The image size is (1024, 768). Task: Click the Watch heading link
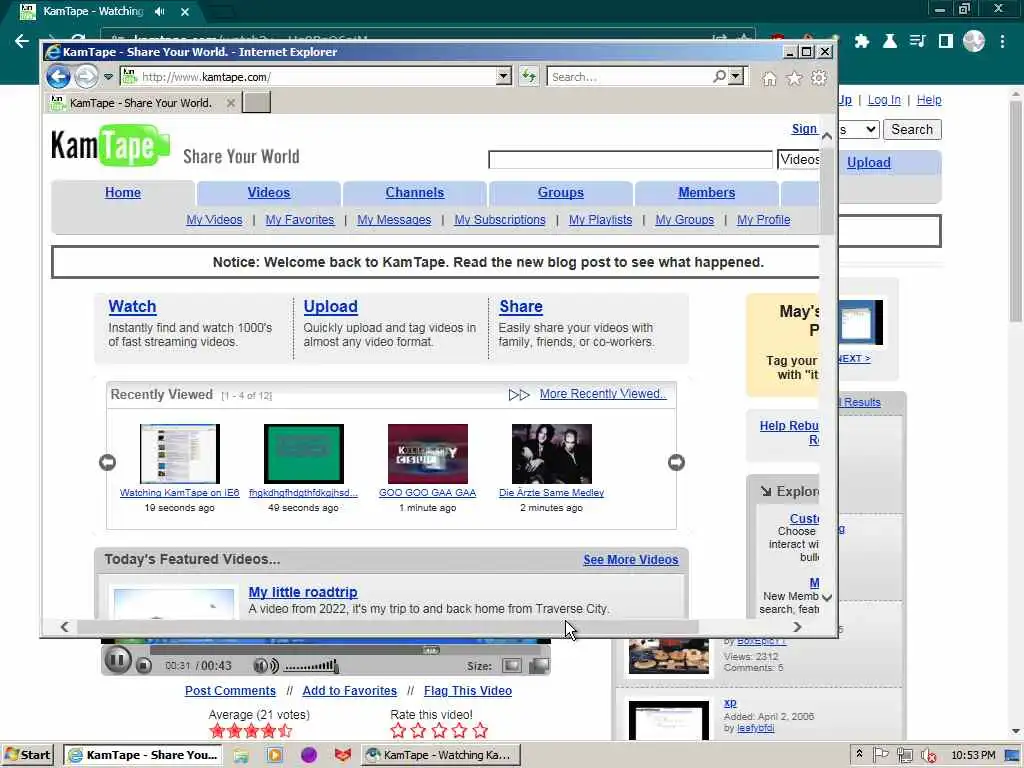coord(132,306)
